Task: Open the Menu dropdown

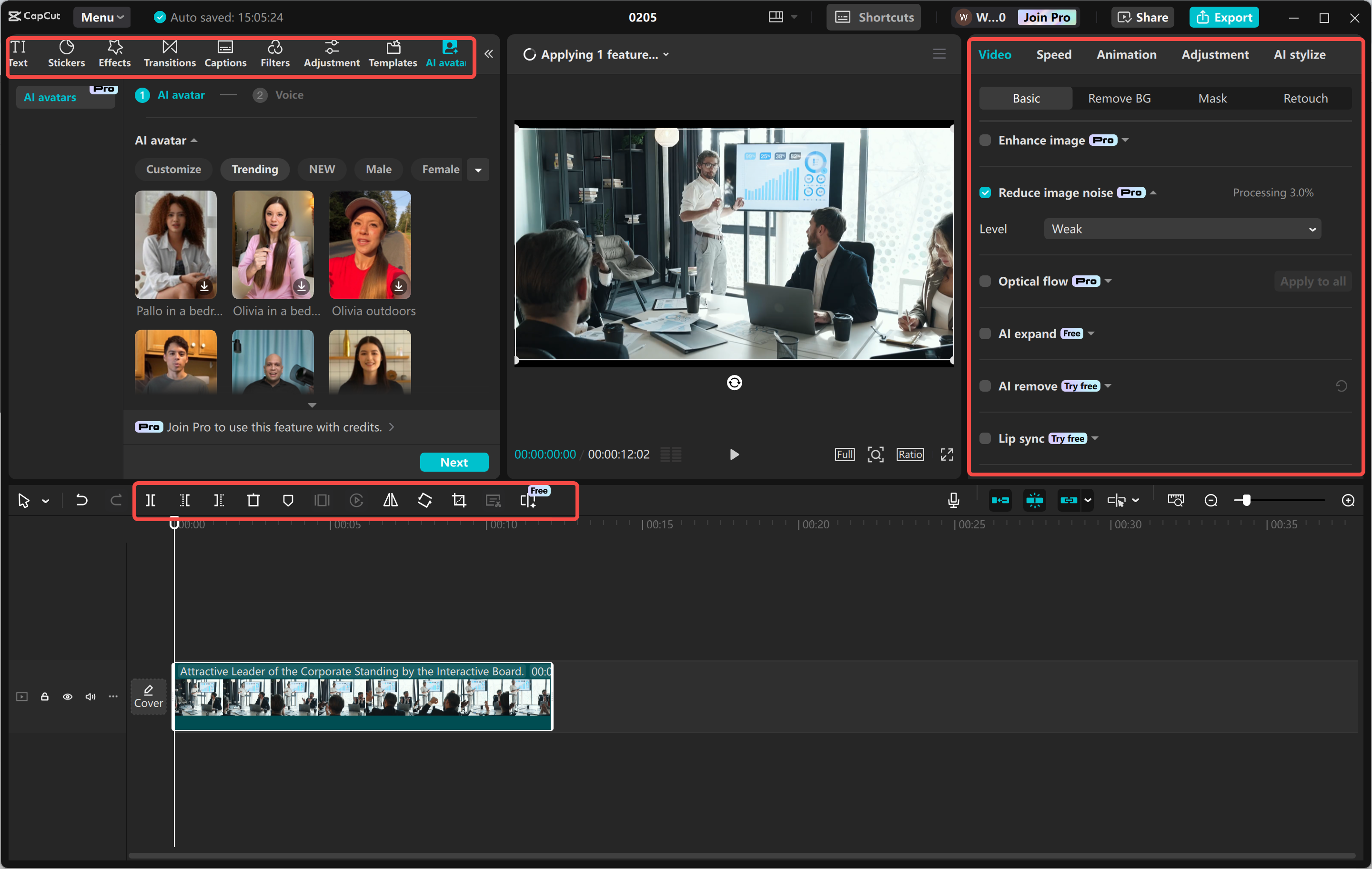Action: [x=102, y=17]
